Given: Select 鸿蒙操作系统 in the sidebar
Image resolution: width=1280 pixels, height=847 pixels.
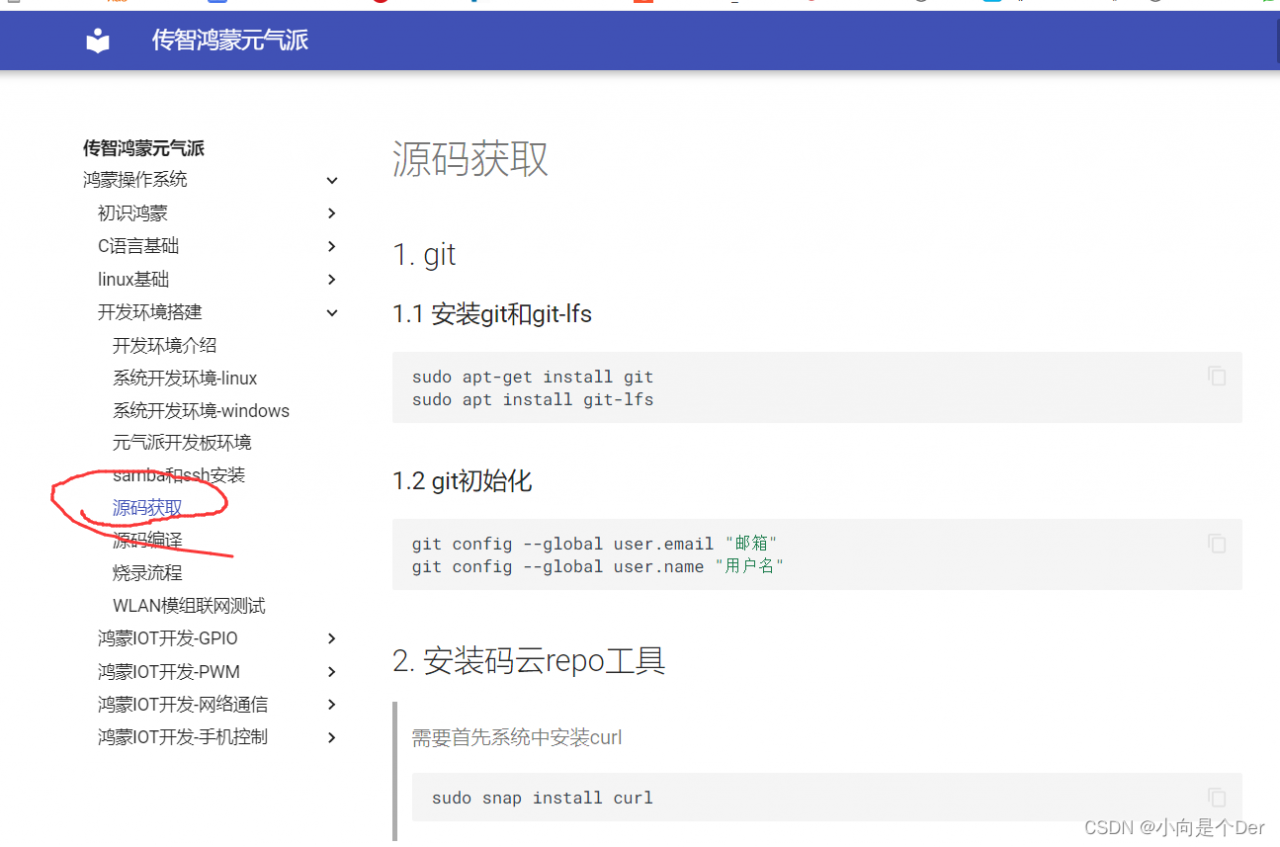Looking at the screenshot, I should pyautogui.click(x=135, y=180).
